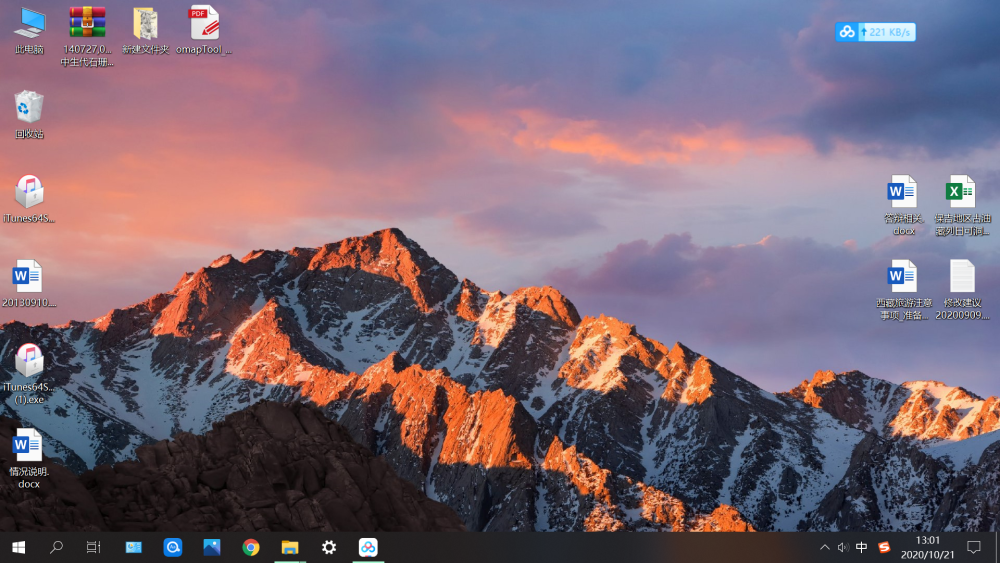The image size is (1000, 563).
Task: Expand hidden system tray icons
Action: point(825,547)
